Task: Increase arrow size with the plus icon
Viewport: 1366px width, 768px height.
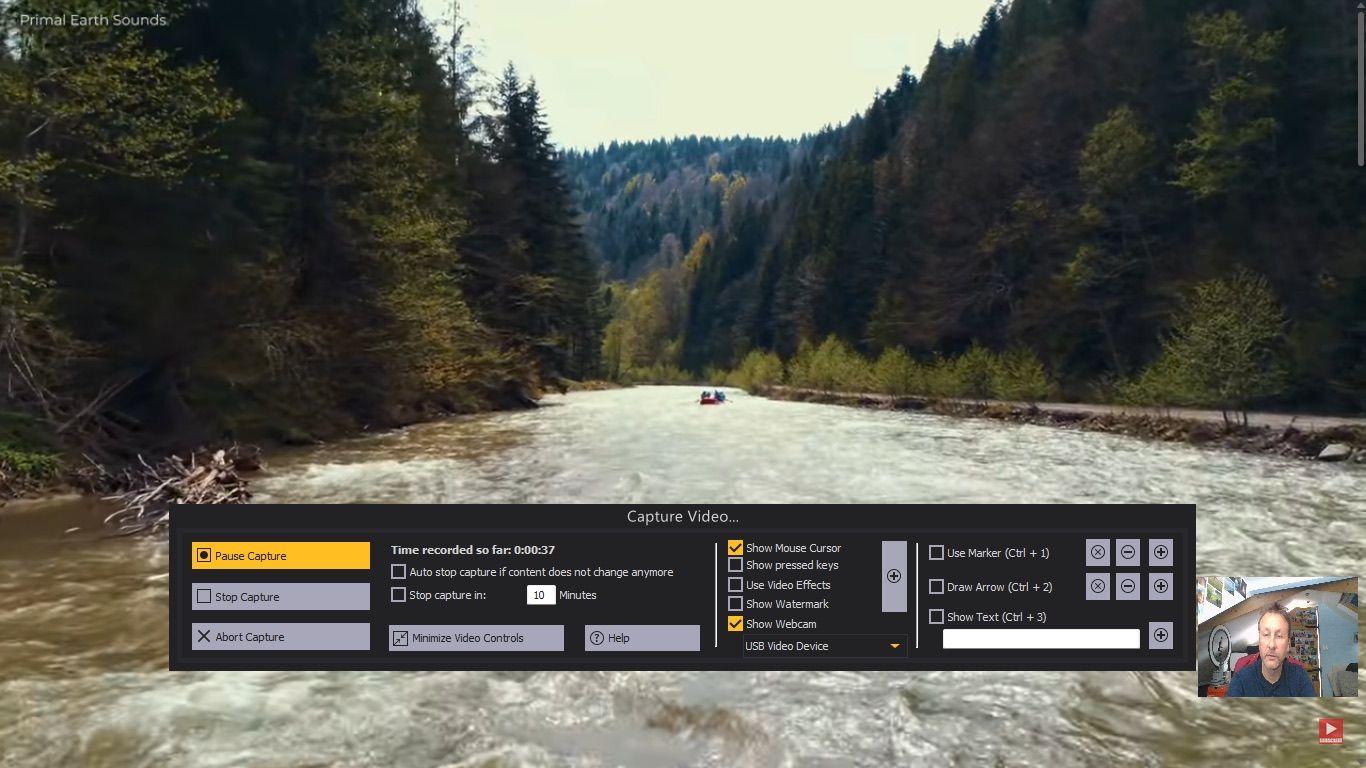Action: [1160, 586]
